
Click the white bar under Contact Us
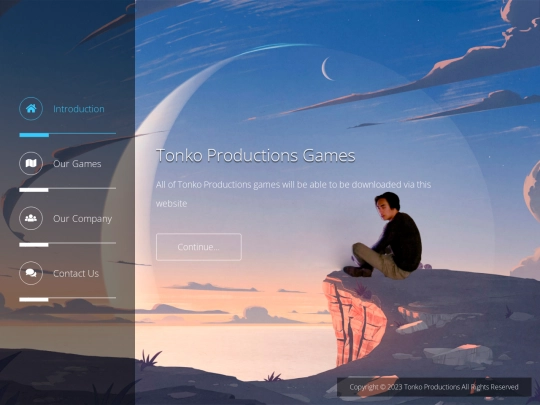(34, 299)
